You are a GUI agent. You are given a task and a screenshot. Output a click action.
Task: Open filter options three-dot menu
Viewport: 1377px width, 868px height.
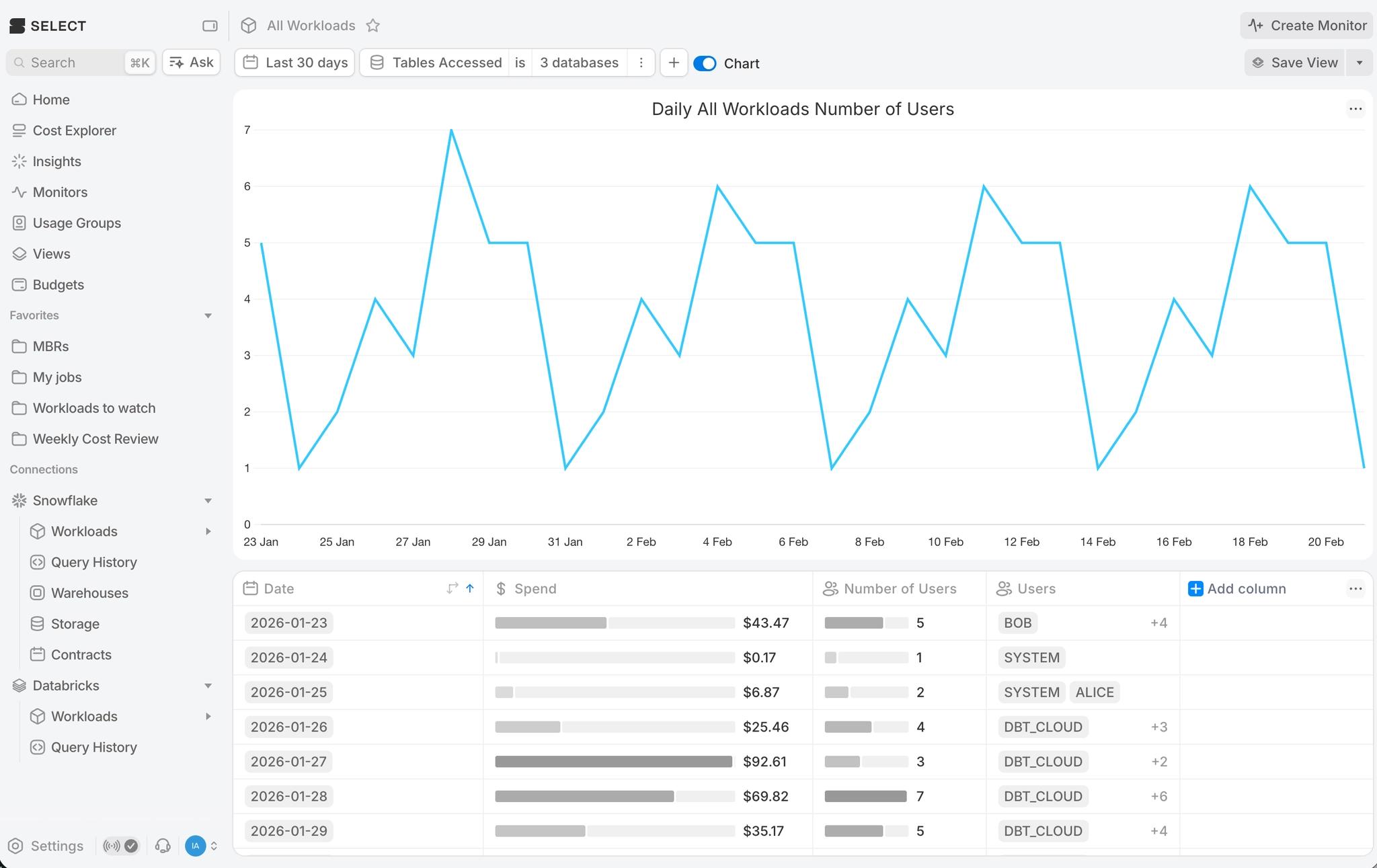pos(641,63)
